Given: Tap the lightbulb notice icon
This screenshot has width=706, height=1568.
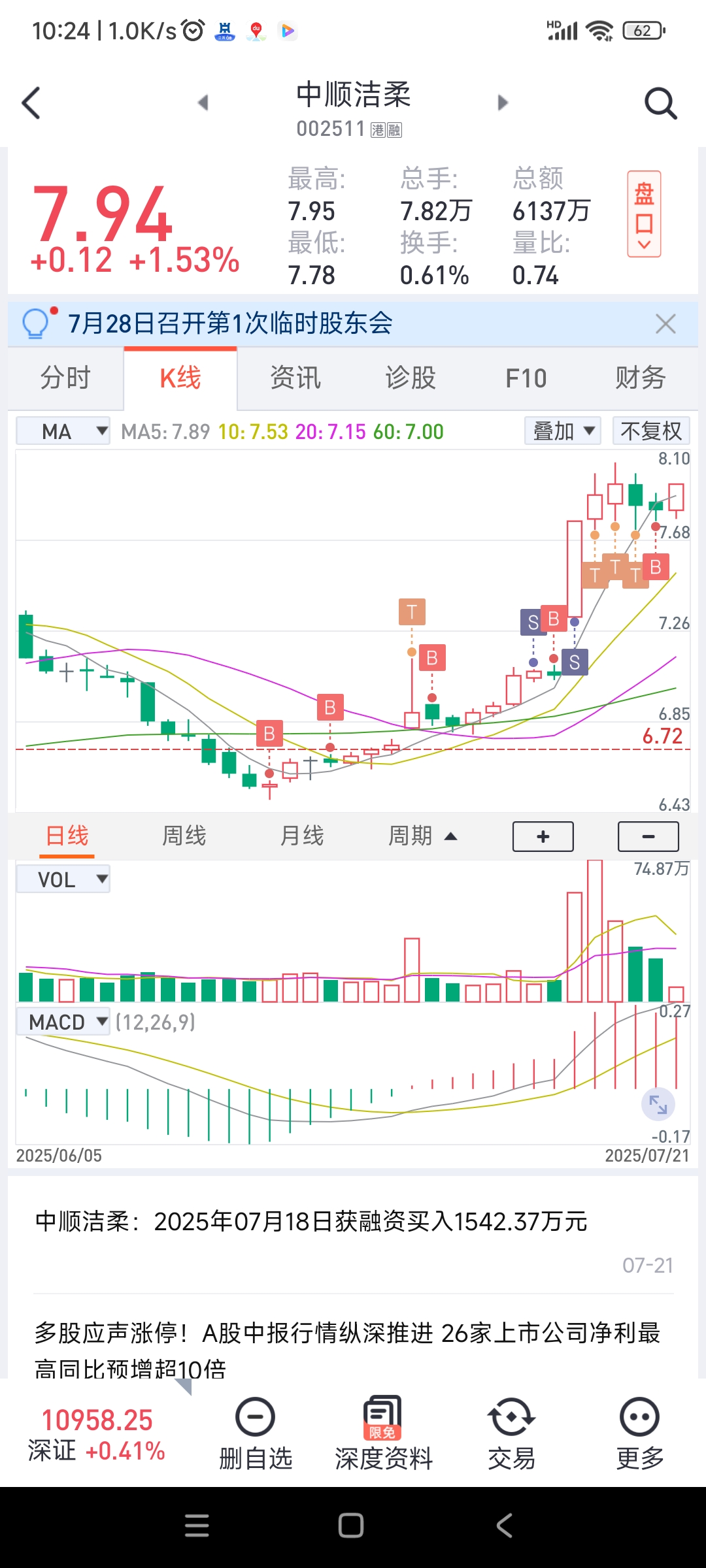Looking at the screenshot, I should pos(36,322).
